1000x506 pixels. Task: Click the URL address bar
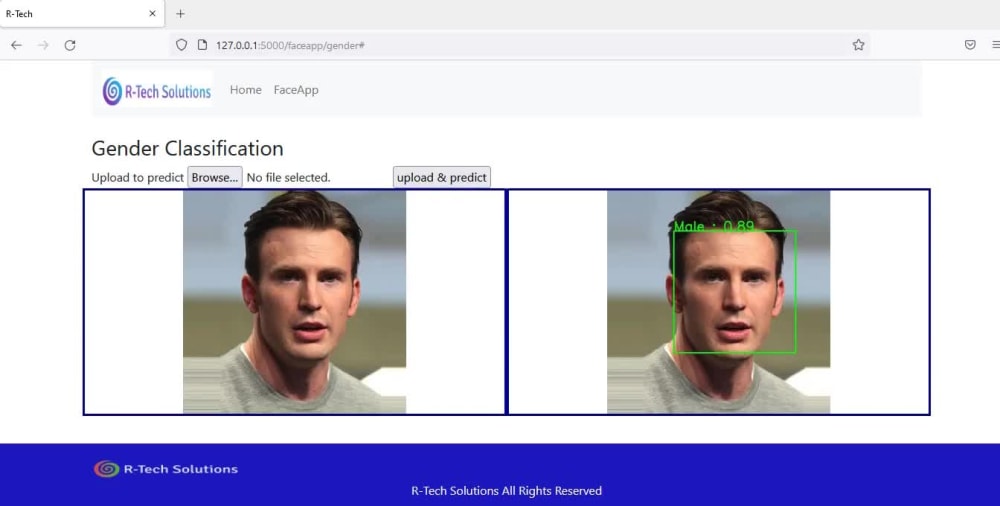[520, 45]
